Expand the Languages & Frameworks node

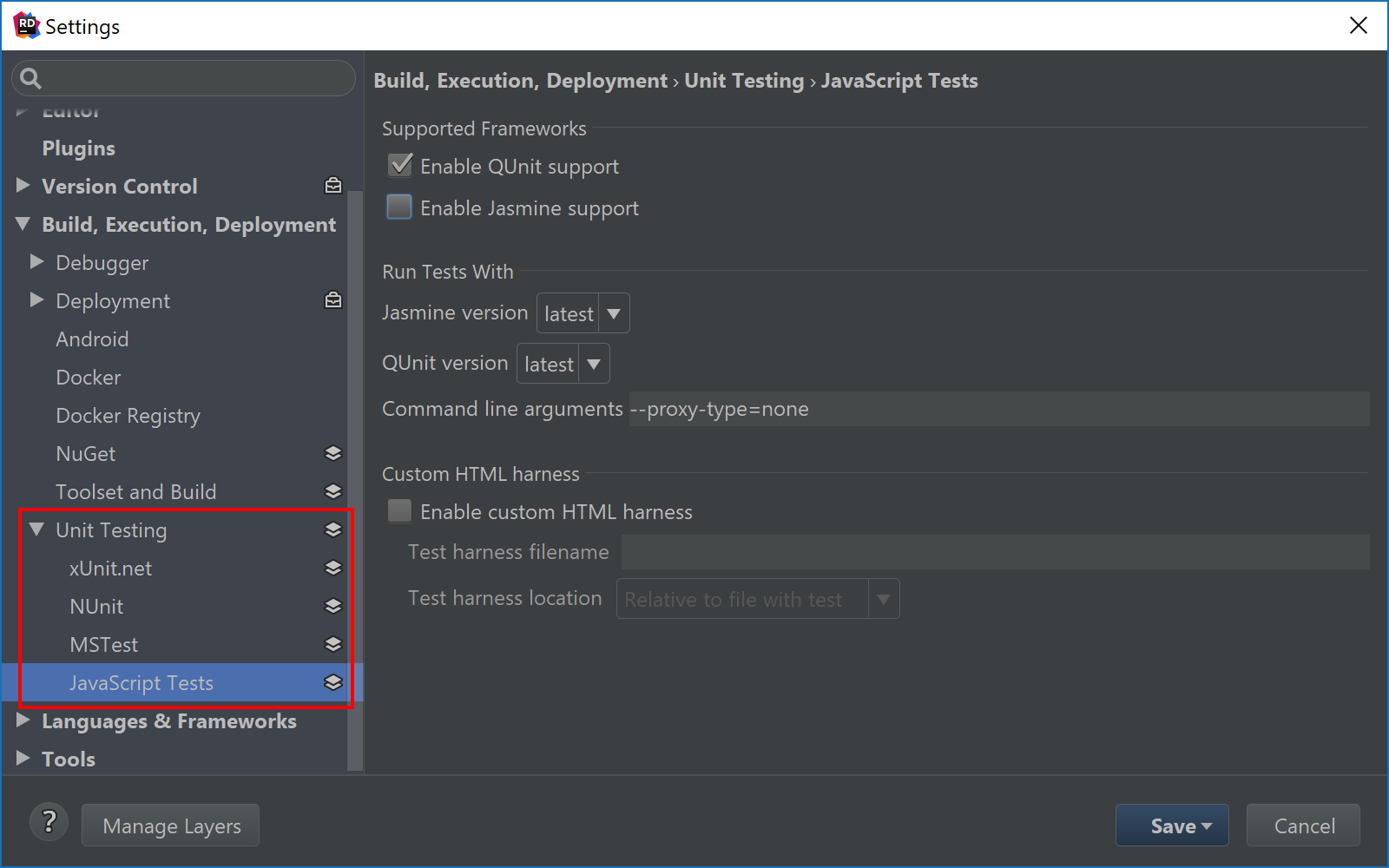coord(23,720)
